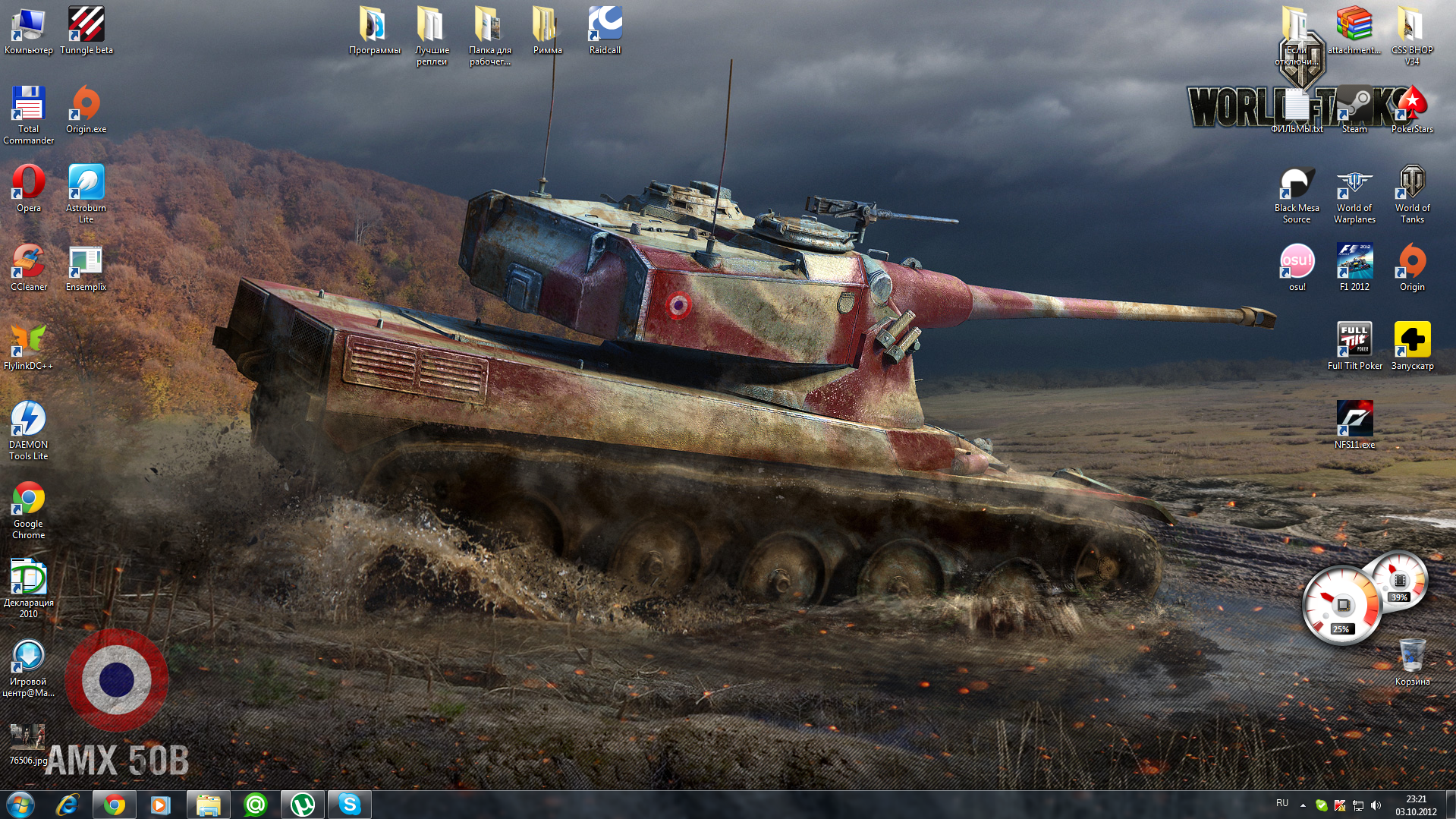The image size is (1456, 819).
Task: Select the Корзина recycle bin
Action: (x=1413, y=662)
